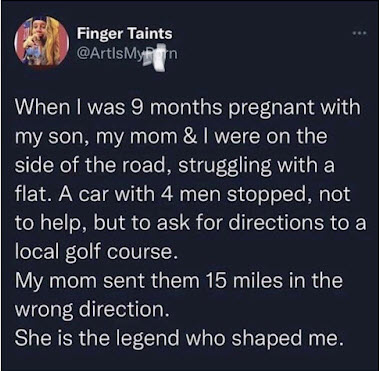Click the word 'struggling' in the tweet
Image resolution: width=379 pixels, height=371 pixels.
225,167
